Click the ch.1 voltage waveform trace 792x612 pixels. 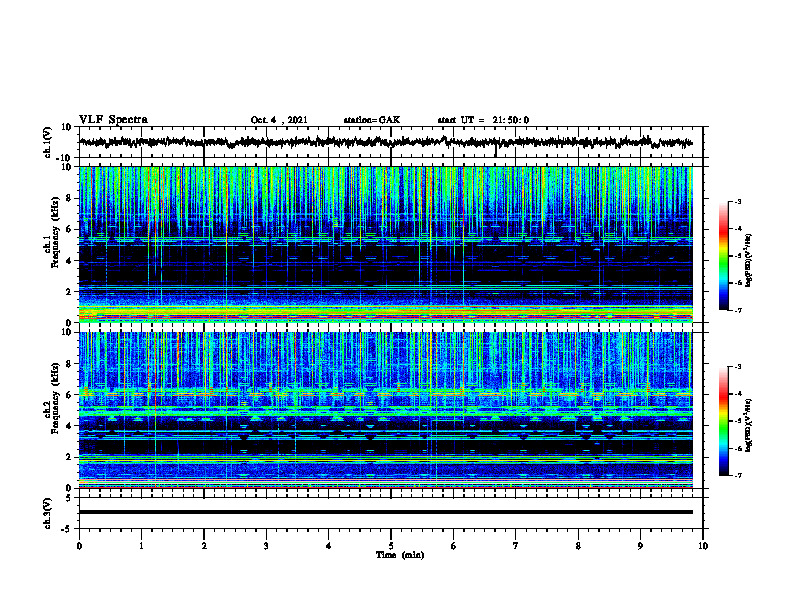[x=385, y=142]
